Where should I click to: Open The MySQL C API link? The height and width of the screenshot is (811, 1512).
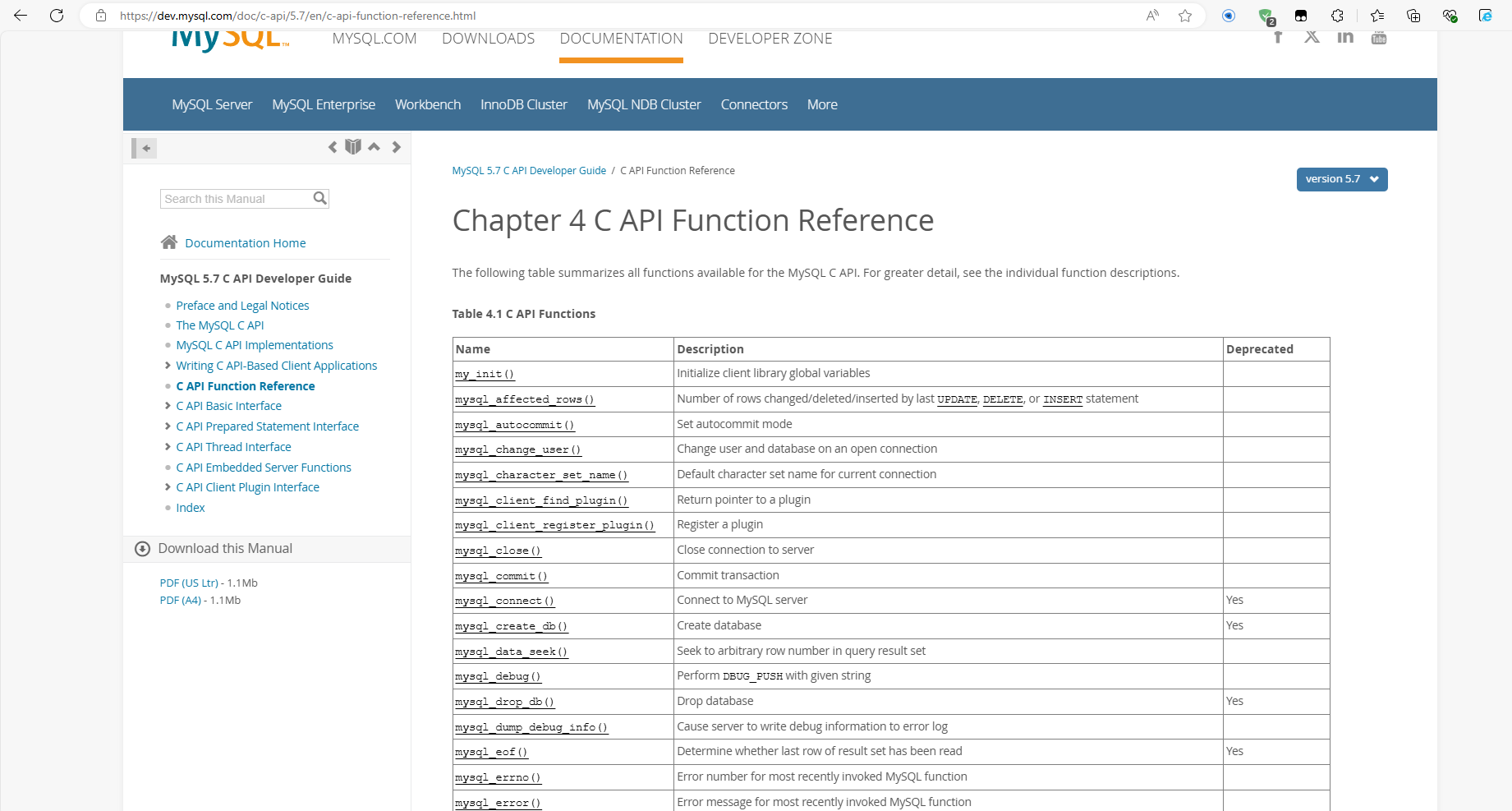point(219,325)
